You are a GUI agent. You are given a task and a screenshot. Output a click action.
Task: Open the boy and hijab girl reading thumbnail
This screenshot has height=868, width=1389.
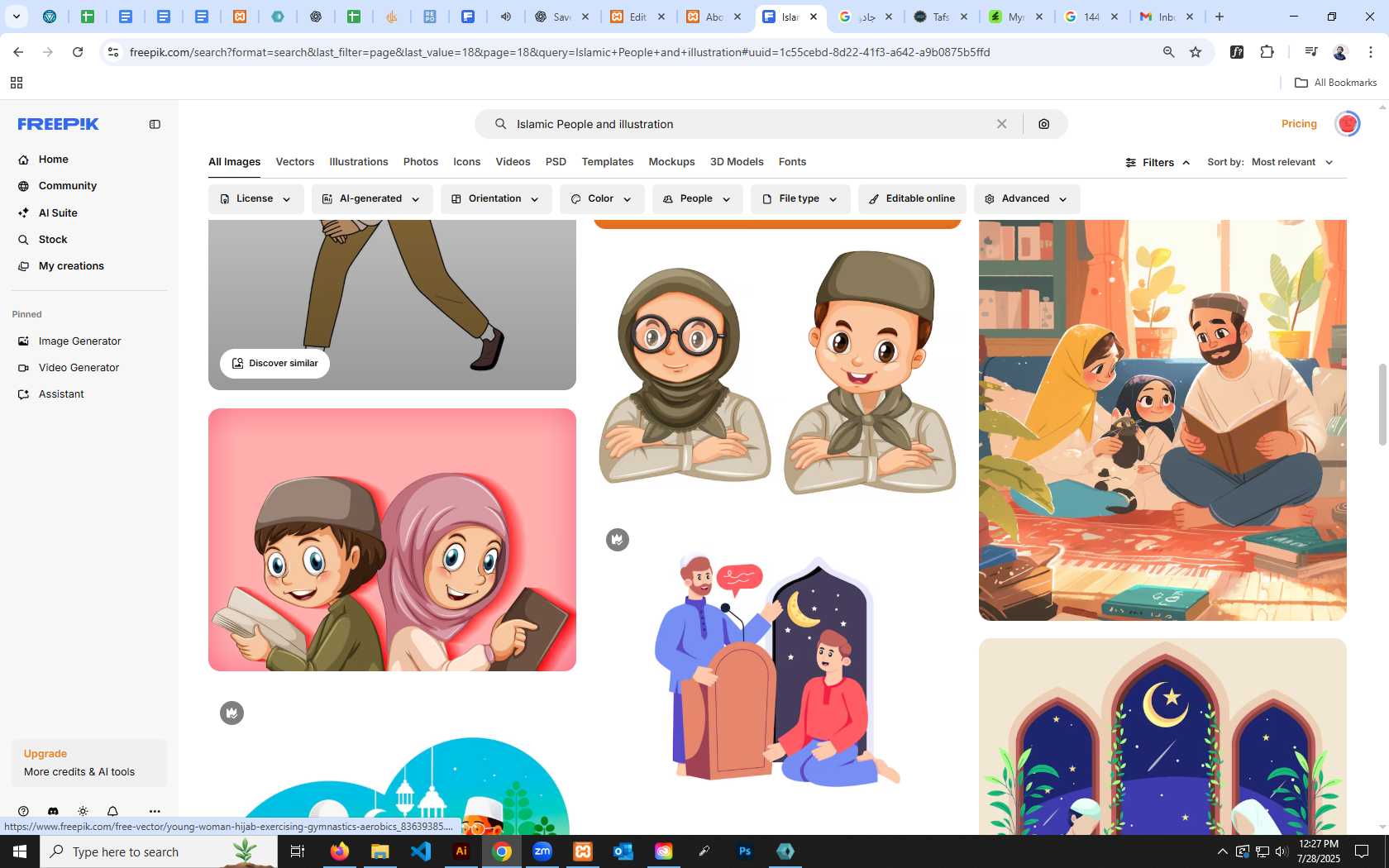392,540
